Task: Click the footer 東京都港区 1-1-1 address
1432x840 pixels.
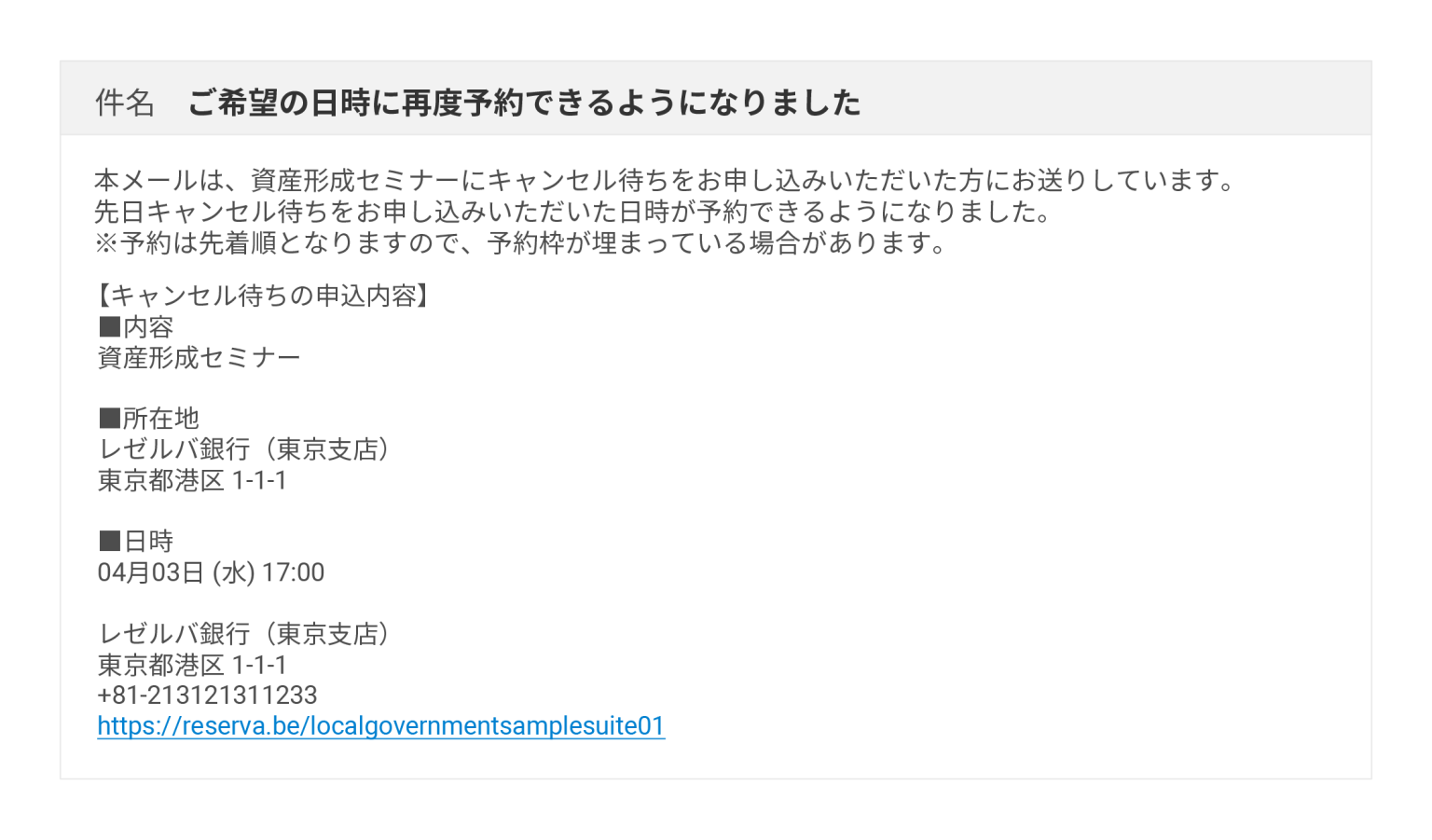Action: point(192,666)
